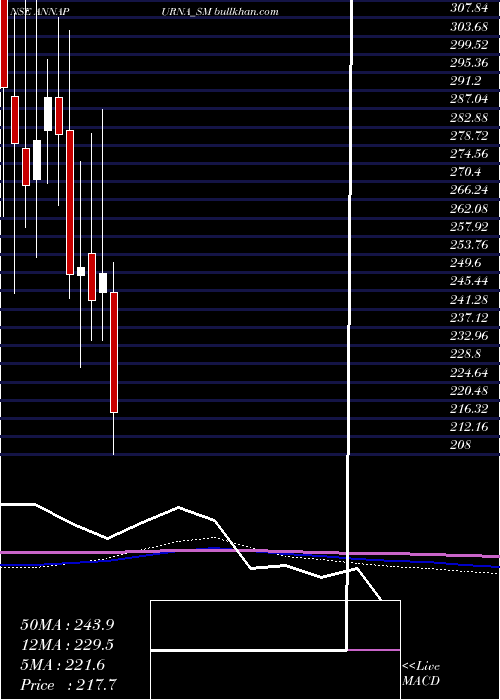Select the tall red candle falling to 249
The height and width of the screenshot is (700, 500).
point(70,202)
